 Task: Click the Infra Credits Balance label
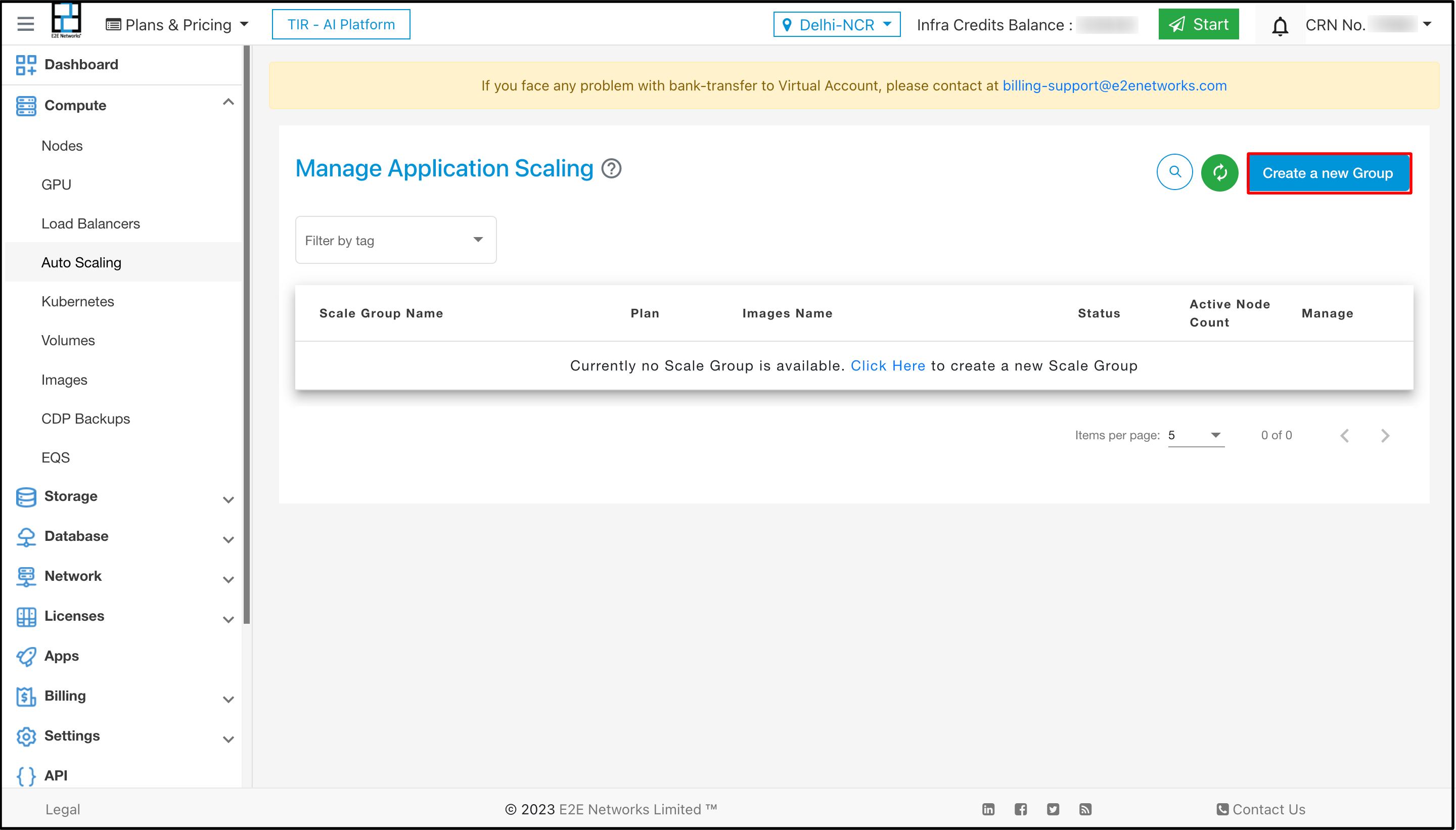994,25
